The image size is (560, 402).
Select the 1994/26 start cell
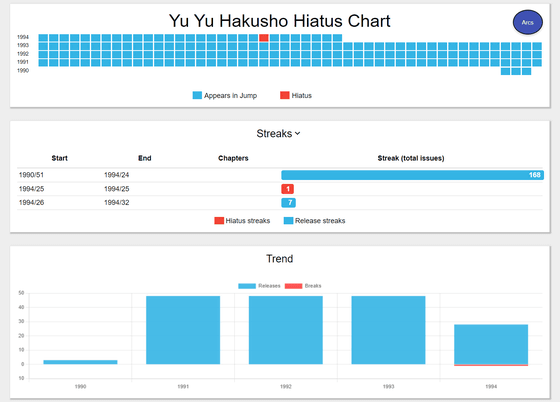point(31,202)
